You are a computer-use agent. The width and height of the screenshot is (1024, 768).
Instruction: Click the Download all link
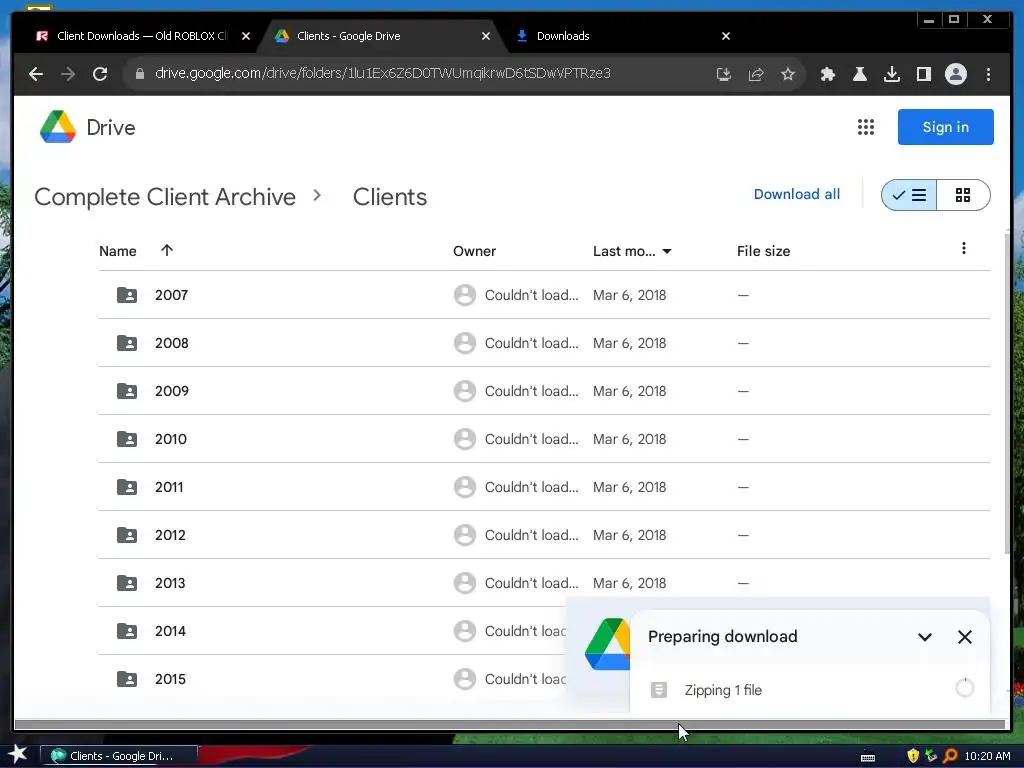(x=797, y=194)
